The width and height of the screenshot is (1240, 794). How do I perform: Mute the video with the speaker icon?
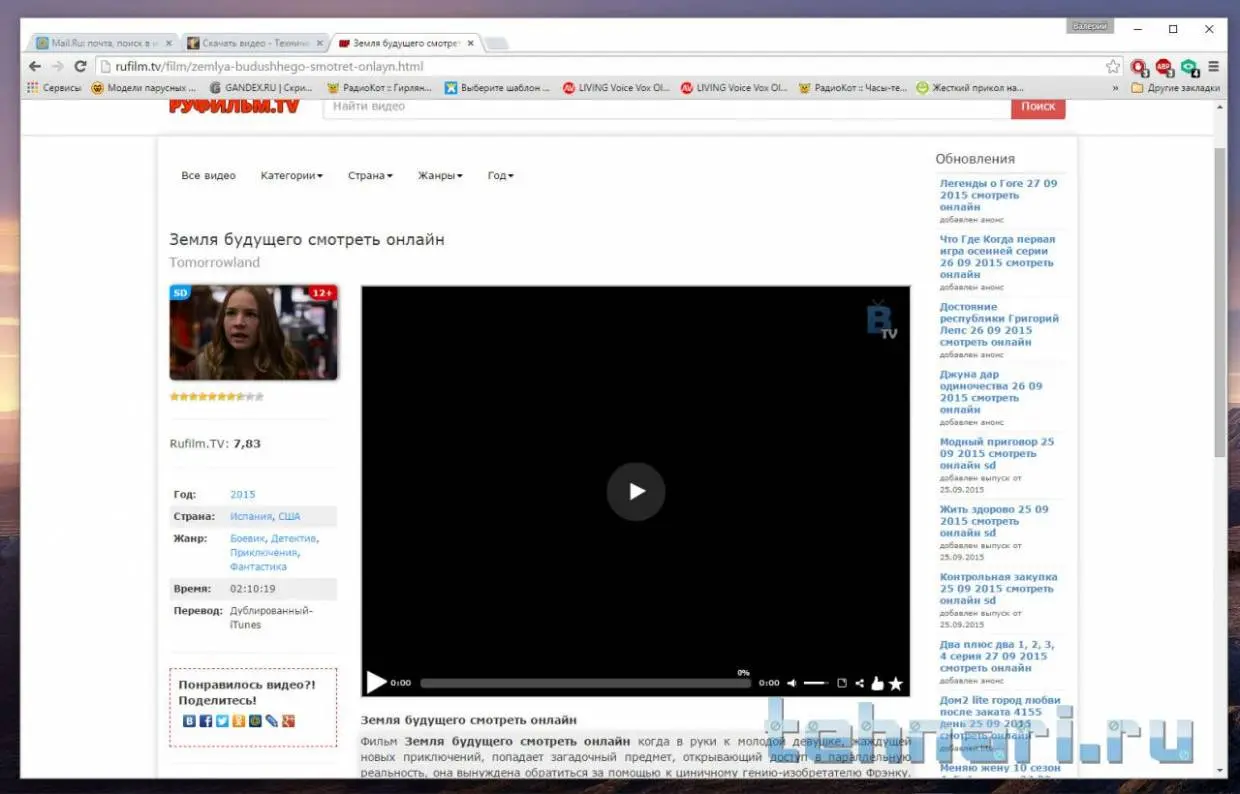pyautogui.click(x=792, y=684)
